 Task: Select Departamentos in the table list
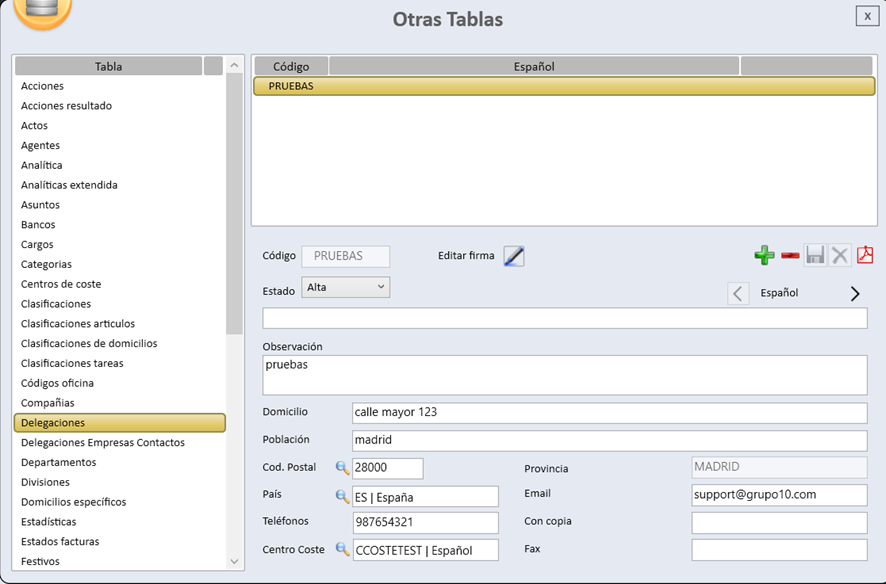click(59, 462)
